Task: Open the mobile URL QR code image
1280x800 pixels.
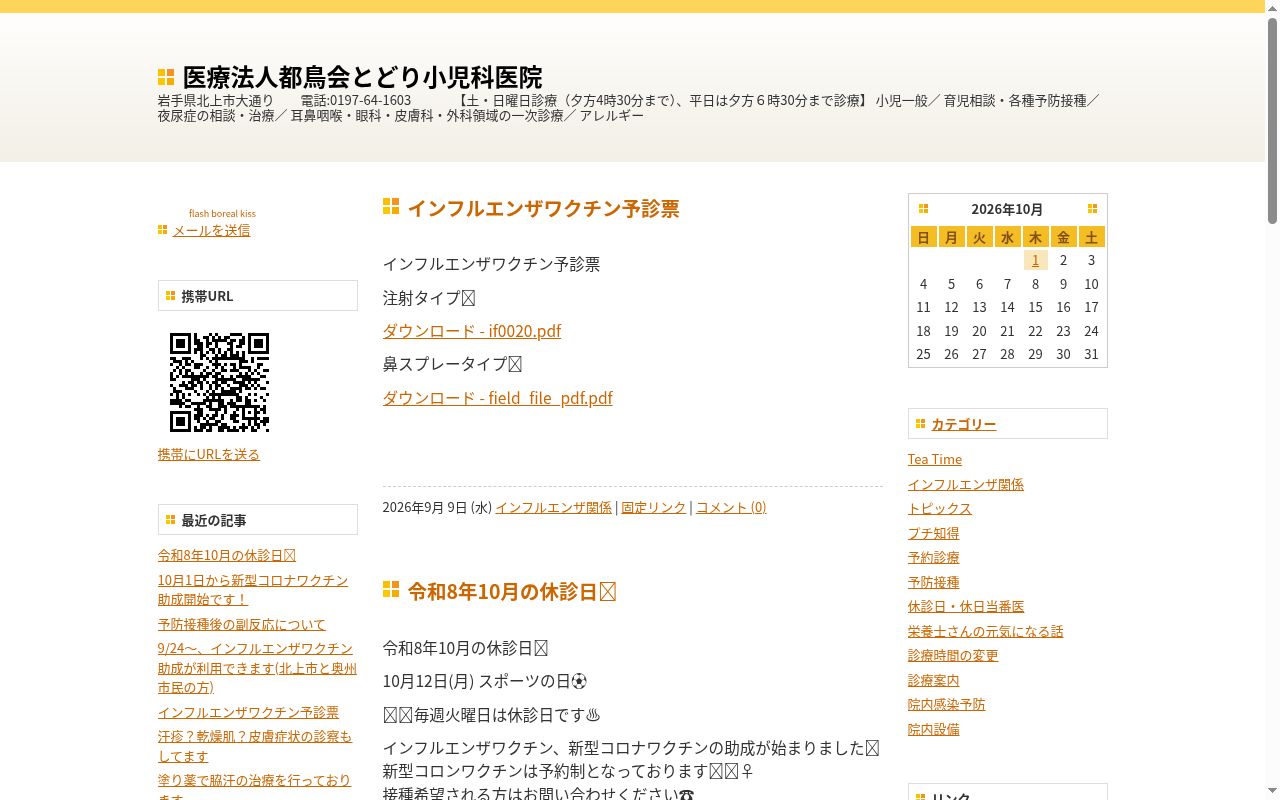Action: (x=219, y=382)
